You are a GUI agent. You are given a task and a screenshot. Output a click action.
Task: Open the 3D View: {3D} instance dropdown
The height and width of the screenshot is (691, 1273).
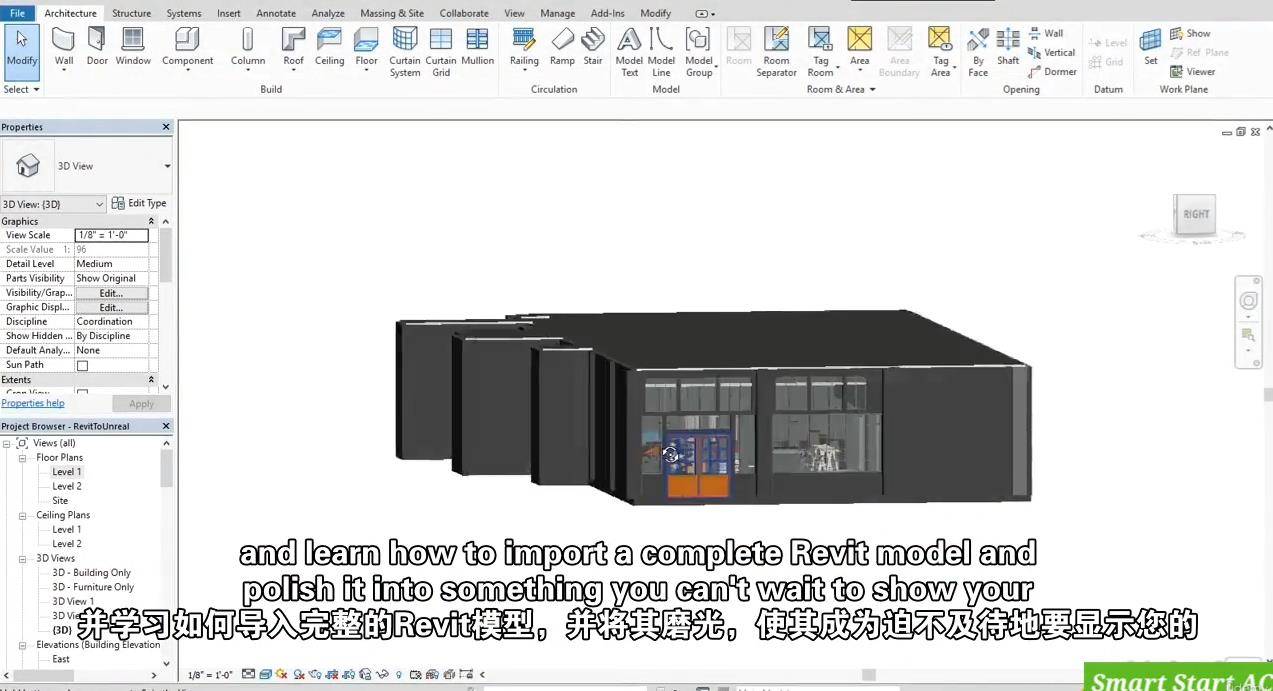[54, 204]
